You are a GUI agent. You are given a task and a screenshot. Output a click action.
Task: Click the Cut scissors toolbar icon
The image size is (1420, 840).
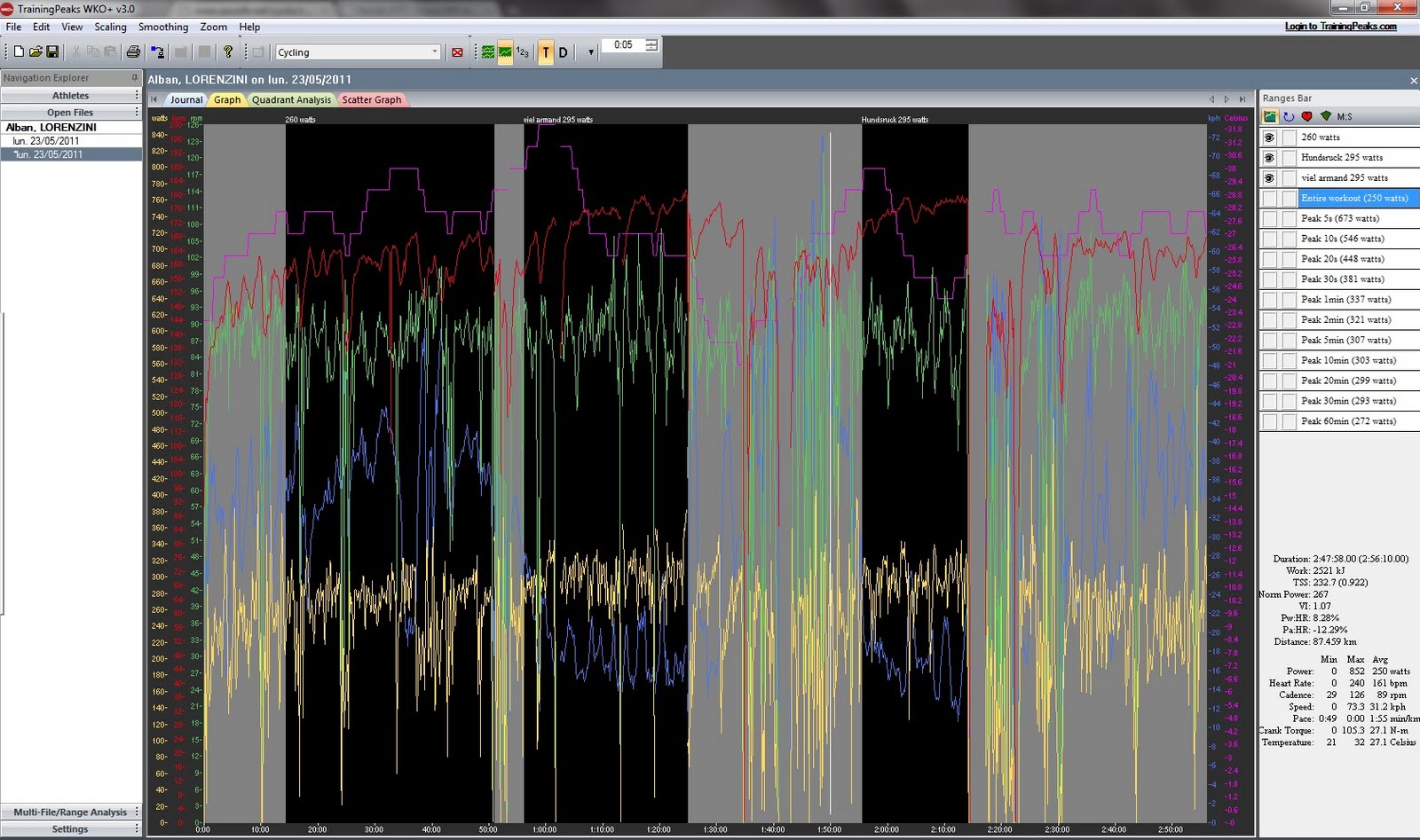point(76,52)
